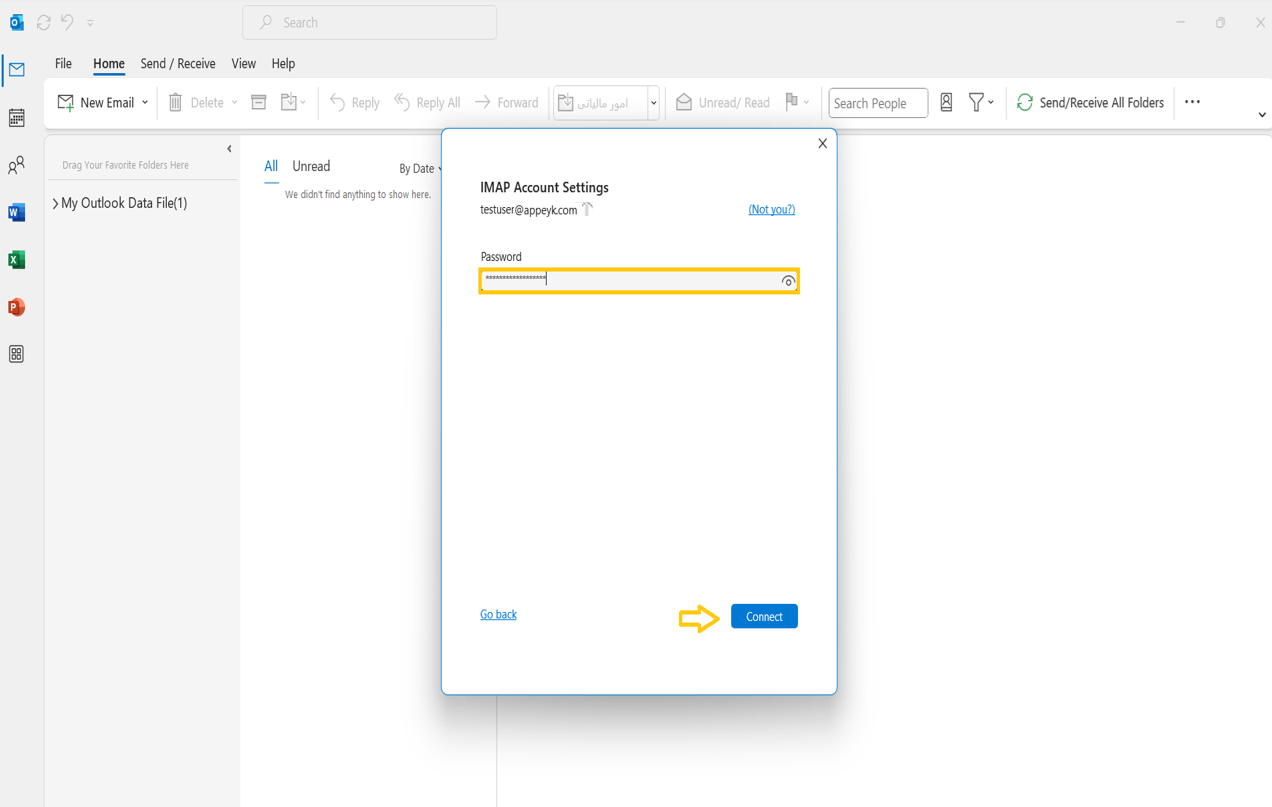1272x807 pixels.
Task: Click the top Search box
Action: pyautogui.click(x=370, y=22)
